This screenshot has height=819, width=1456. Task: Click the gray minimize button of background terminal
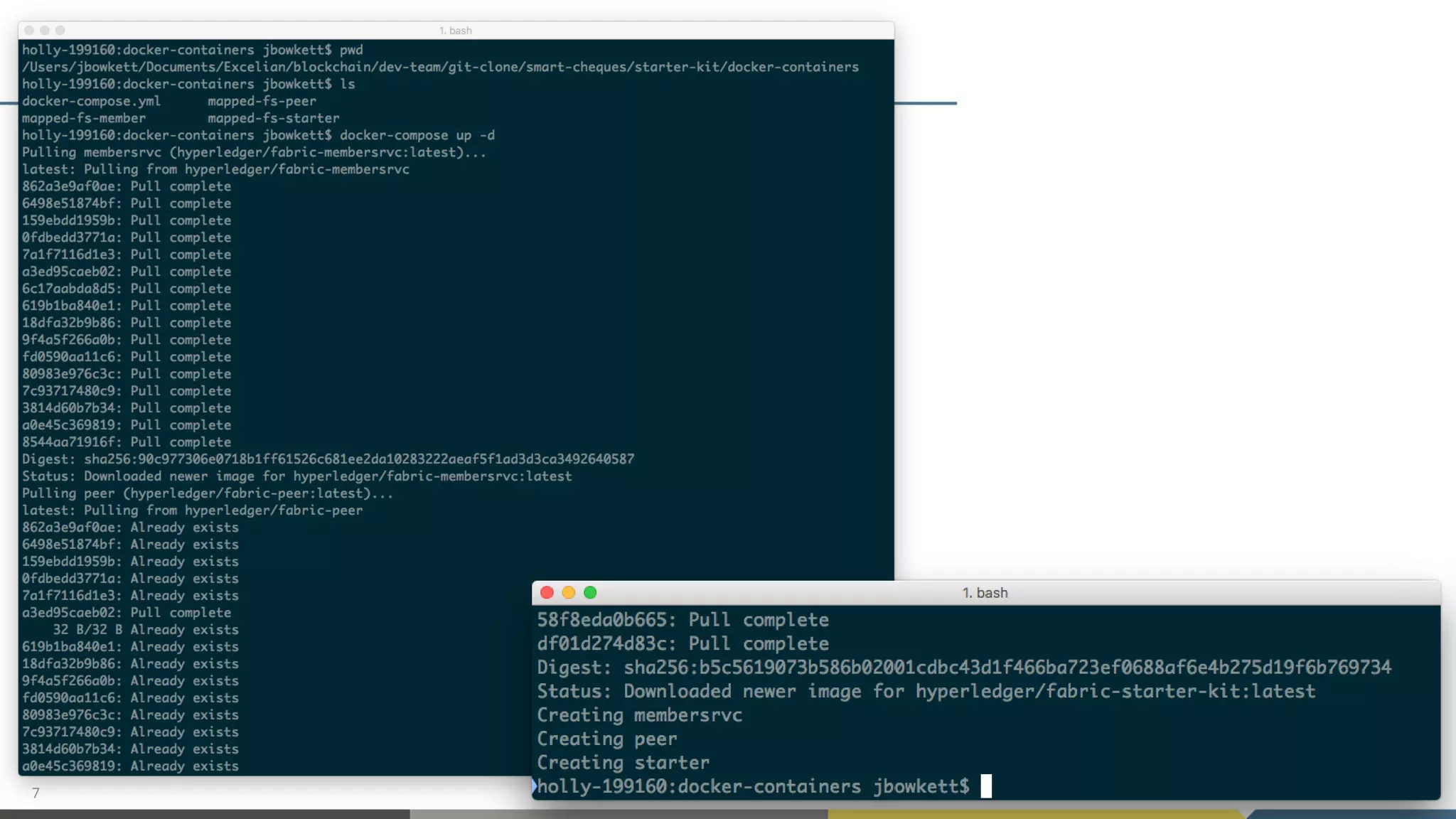pos(45,31)
